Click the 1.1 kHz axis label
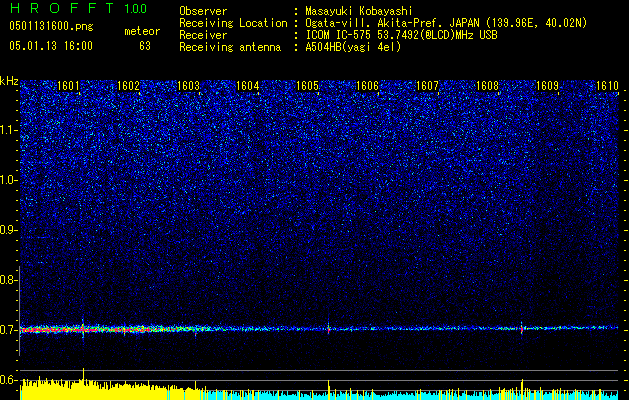 coord(9,130)
